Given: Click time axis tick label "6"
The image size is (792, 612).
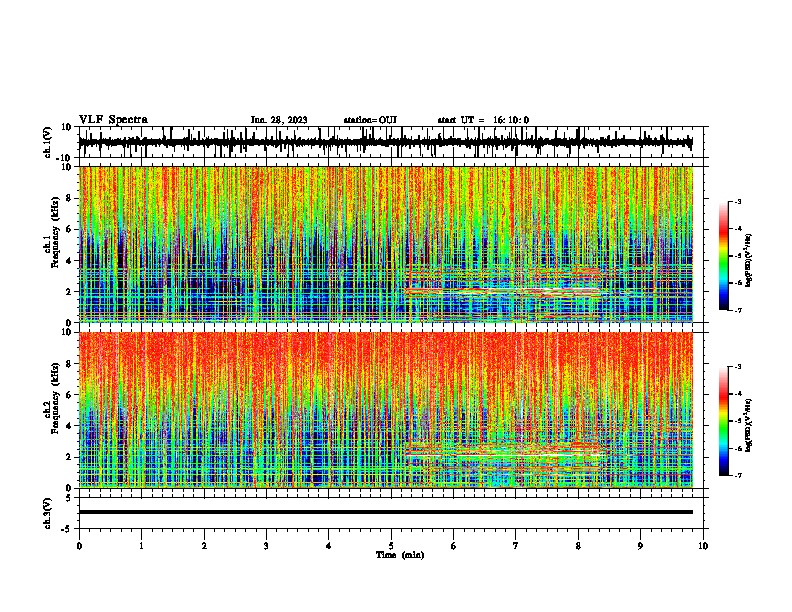Looking at the screenshot, I should pos(453,546).
